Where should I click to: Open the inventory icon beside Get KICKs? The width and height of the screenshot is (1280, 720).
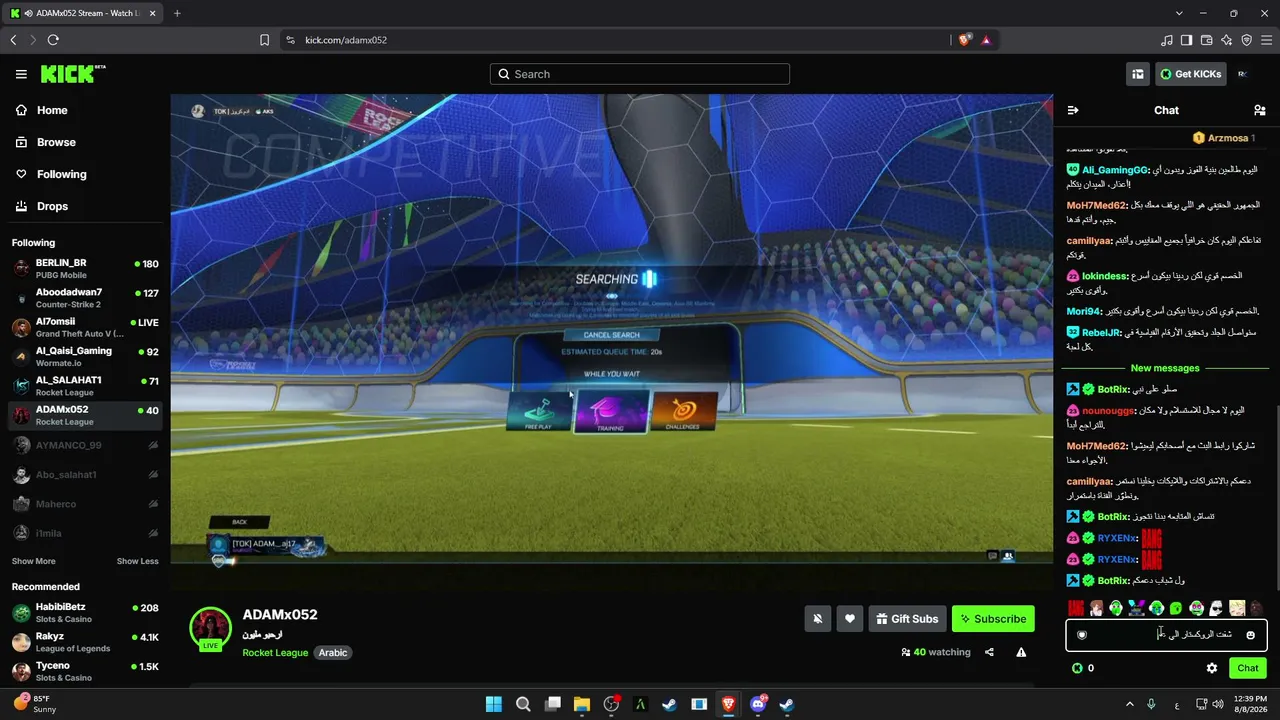1138,74
